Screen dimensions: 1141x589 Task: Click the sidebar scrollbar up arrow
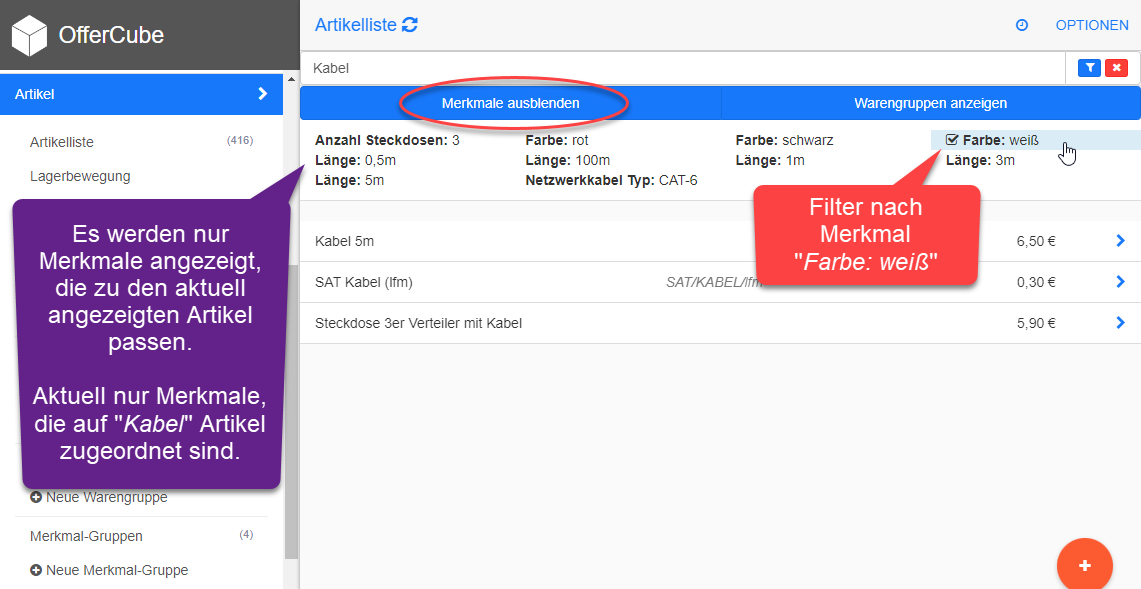click(291, 79)
